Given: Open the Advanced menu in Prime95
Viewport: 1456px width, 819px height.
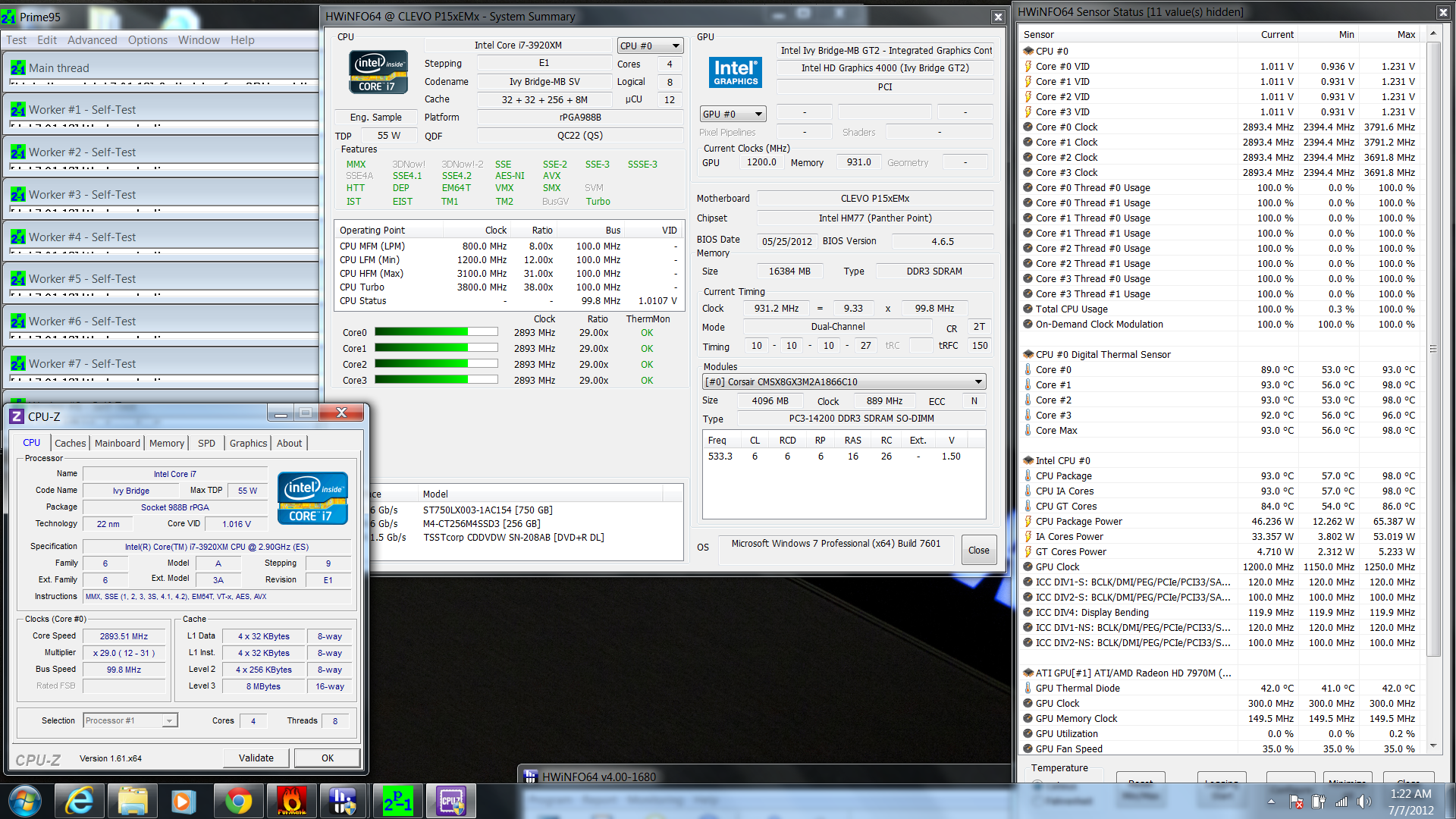Looking at the screenshot, I should (x=93, y=40).
